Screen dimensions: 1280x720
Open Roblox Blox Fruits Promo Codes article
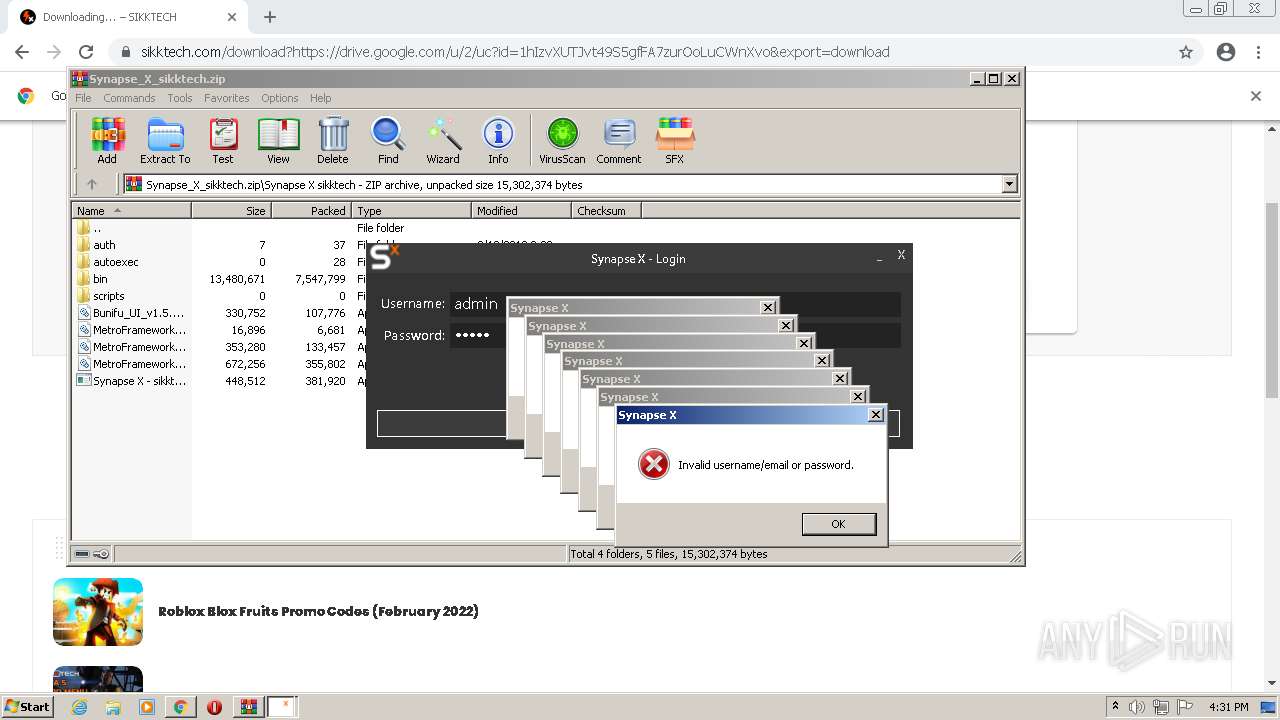318,611
